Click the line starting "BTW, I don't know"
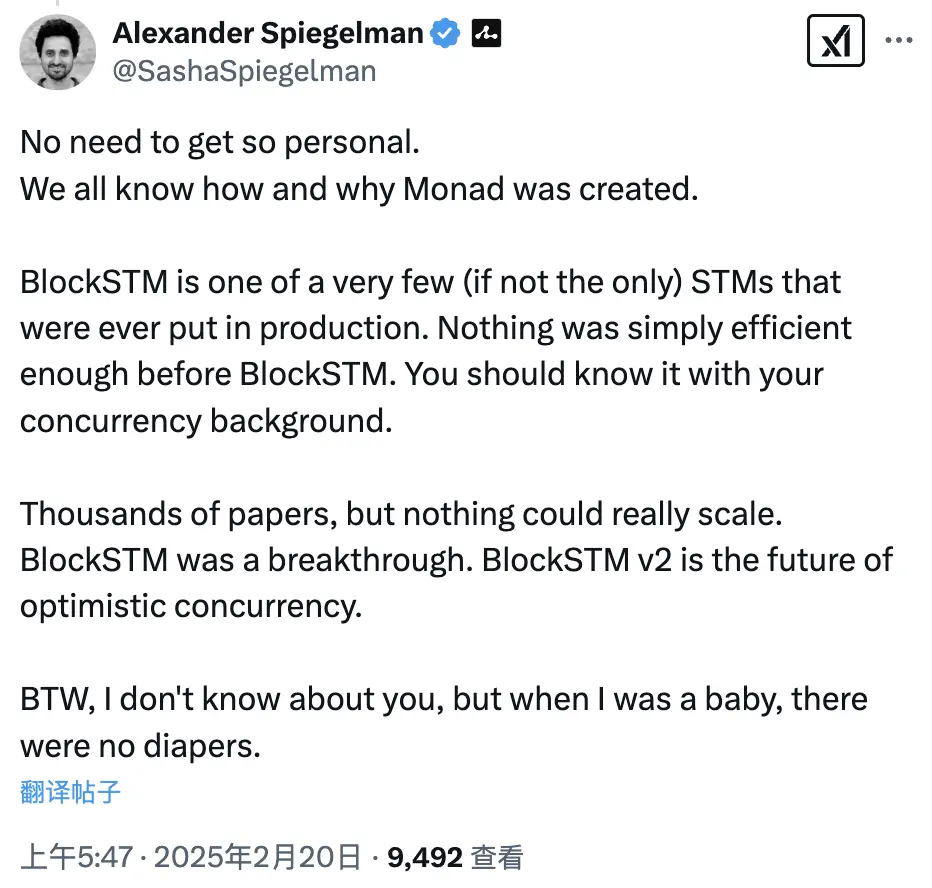 443,698
